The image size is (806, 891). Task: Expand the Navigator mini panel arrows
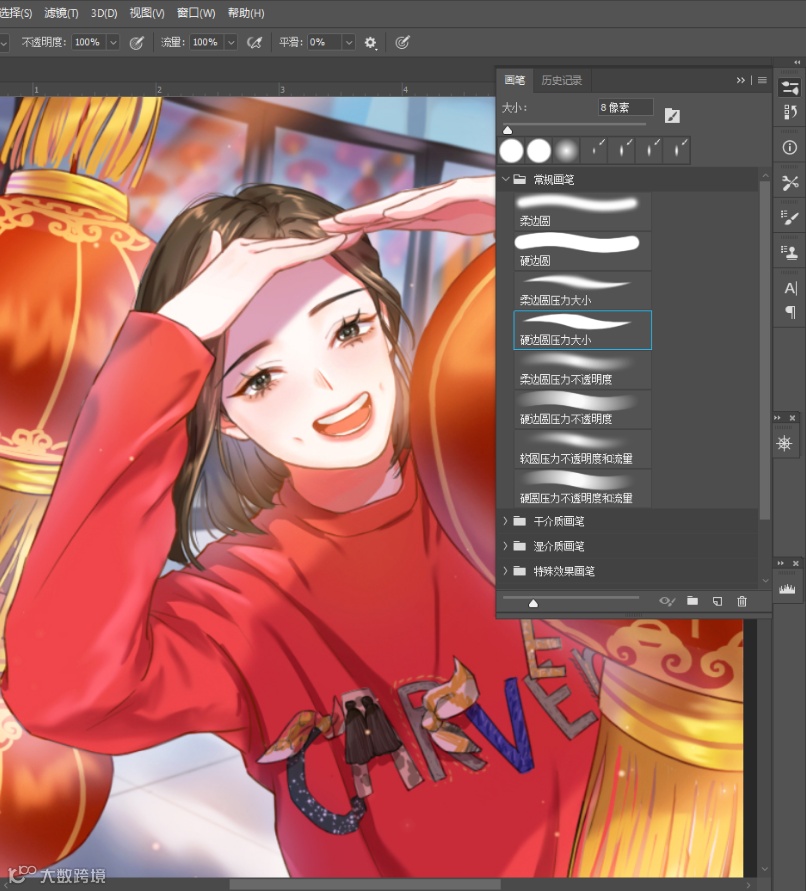click(778, 418)
